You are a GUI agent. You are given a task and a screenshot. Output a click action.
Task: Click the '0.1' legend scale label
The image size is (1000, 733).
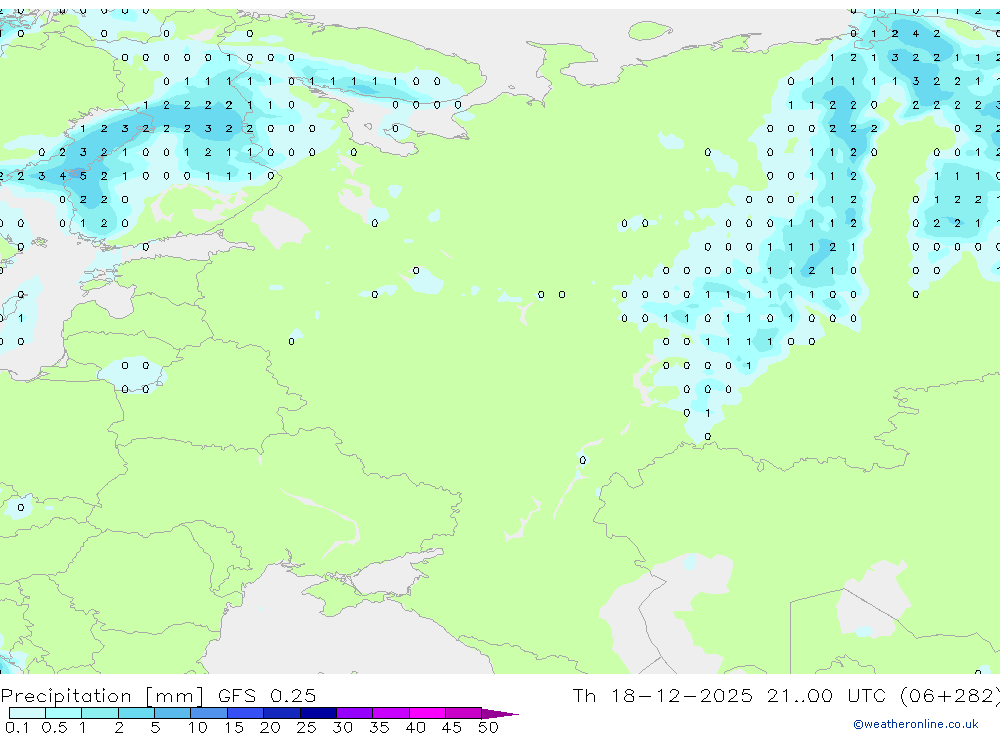[x=17, y=727]
